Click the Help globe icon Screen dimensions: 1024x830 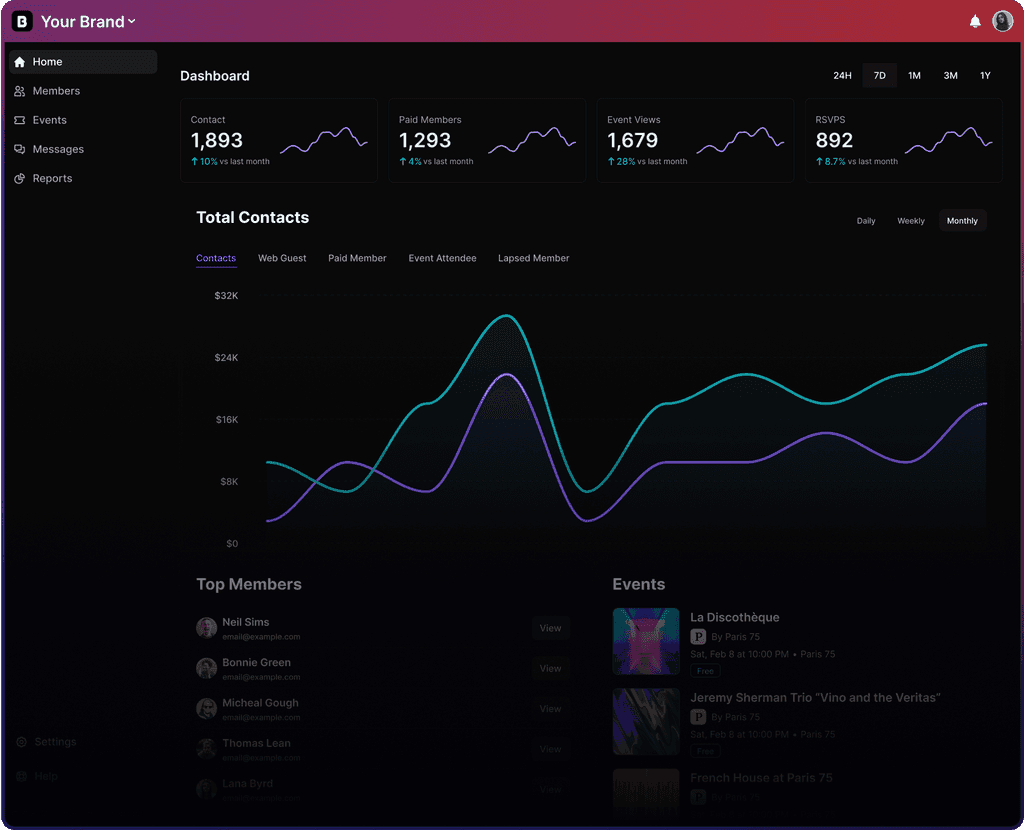22,776
